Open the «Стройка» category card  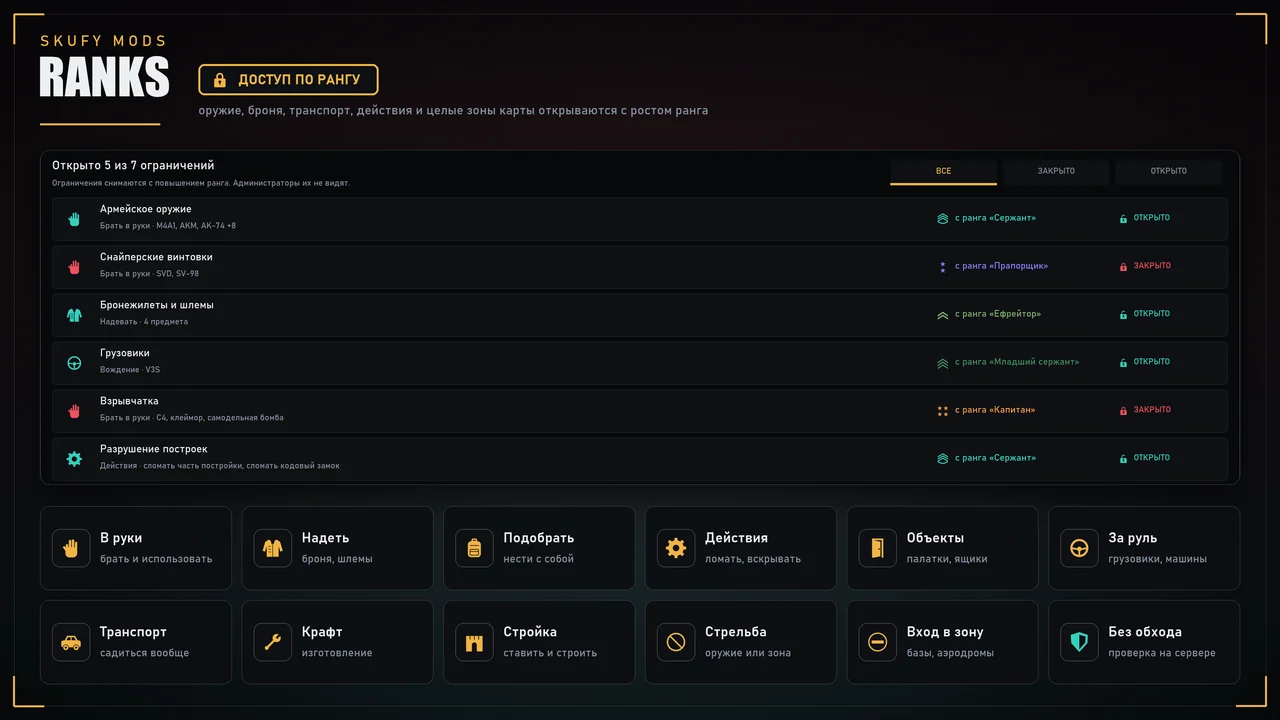(x=540, y=642)
